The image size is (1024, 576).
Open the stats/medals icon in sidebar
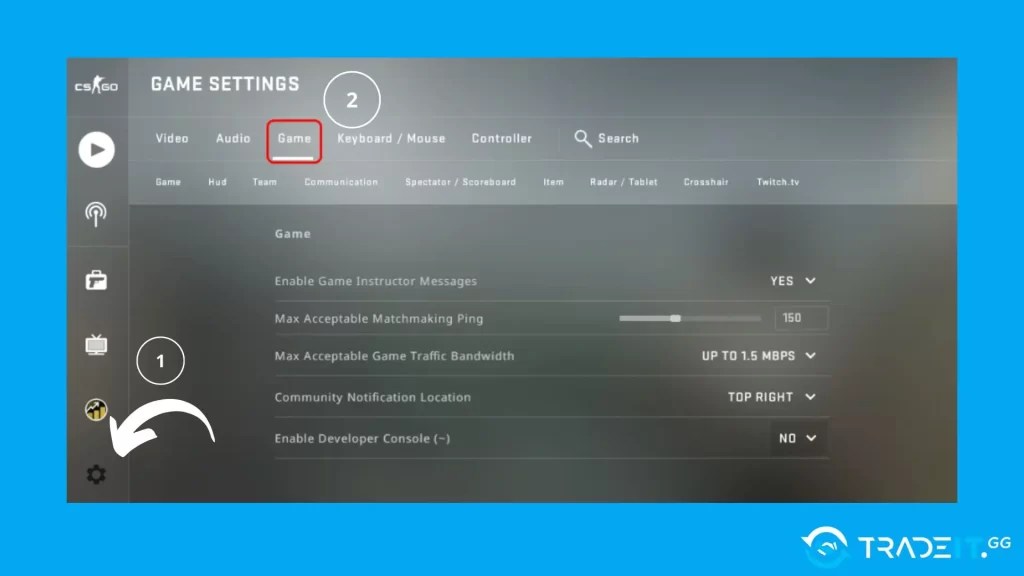96,410
